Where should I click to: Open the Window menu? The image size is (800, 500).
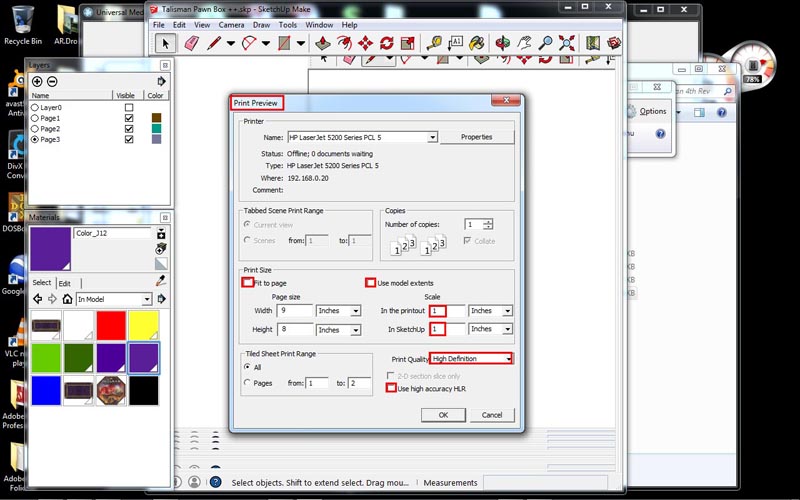tap(319, 24)
